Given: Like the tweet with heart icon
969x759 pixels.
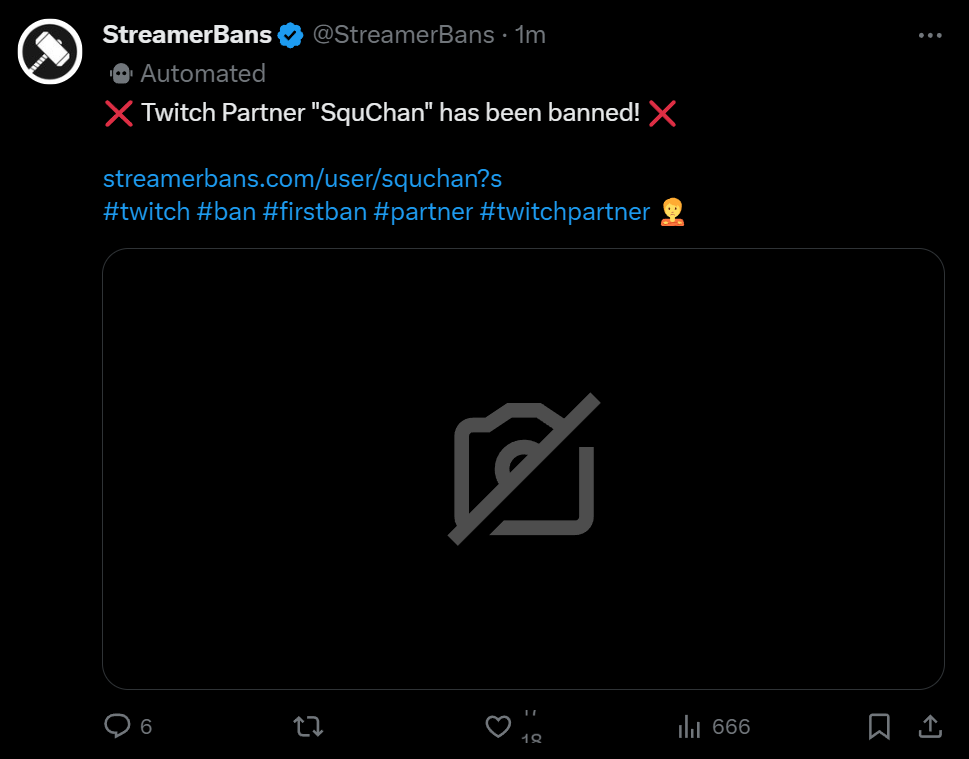Looking at the screenshot, I should 498,726.
